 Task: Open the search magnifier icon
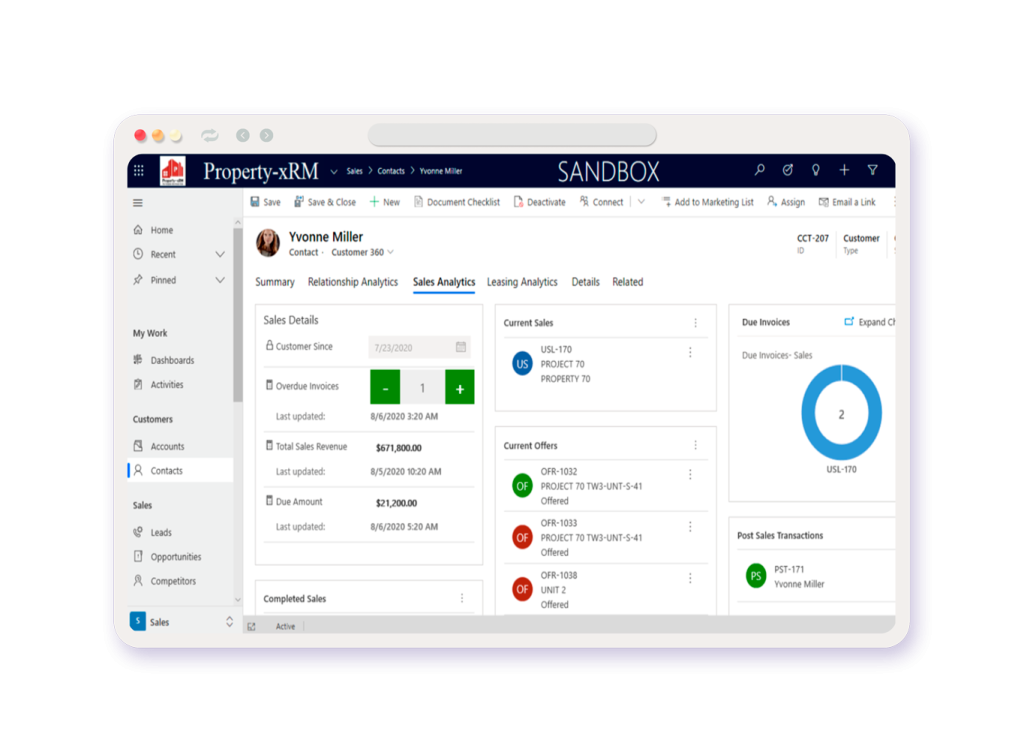[x=760, y=170]
